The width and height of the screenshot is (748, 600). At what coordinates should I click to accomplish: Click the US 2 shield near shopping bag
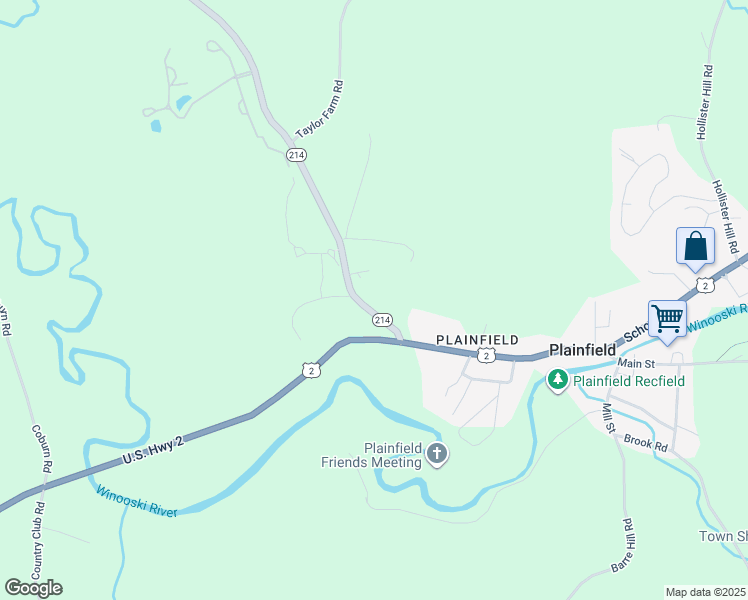tap(705, 285)
